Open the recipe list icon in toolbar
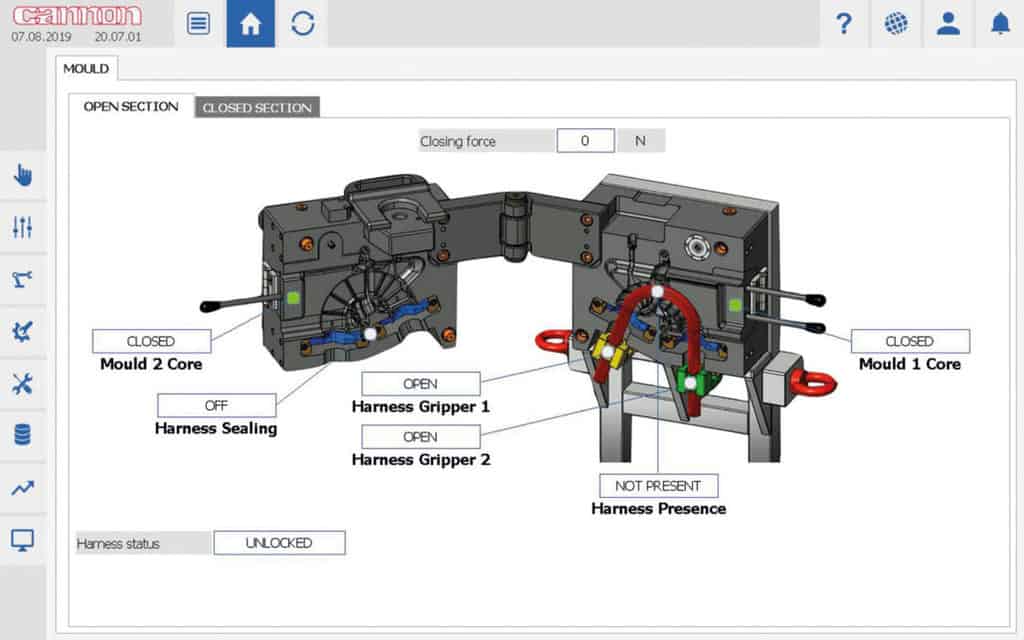 coord(197,24)
